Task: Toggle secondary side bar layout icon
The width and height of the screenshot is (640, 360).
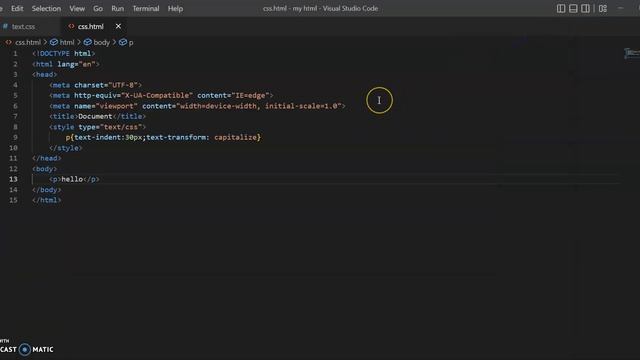Action: tap(585, 9)
